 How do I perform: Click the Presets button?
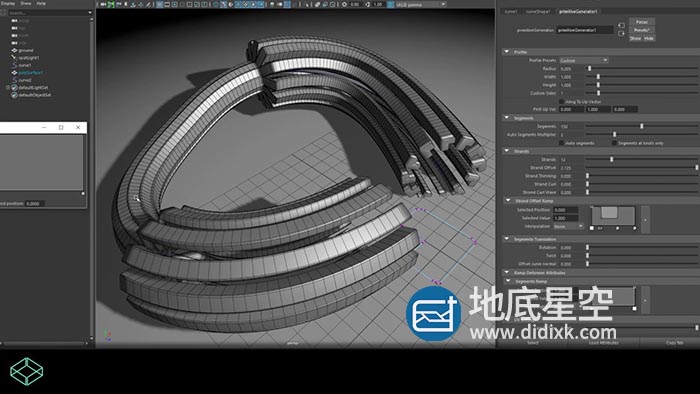click(x=642, y=30)
